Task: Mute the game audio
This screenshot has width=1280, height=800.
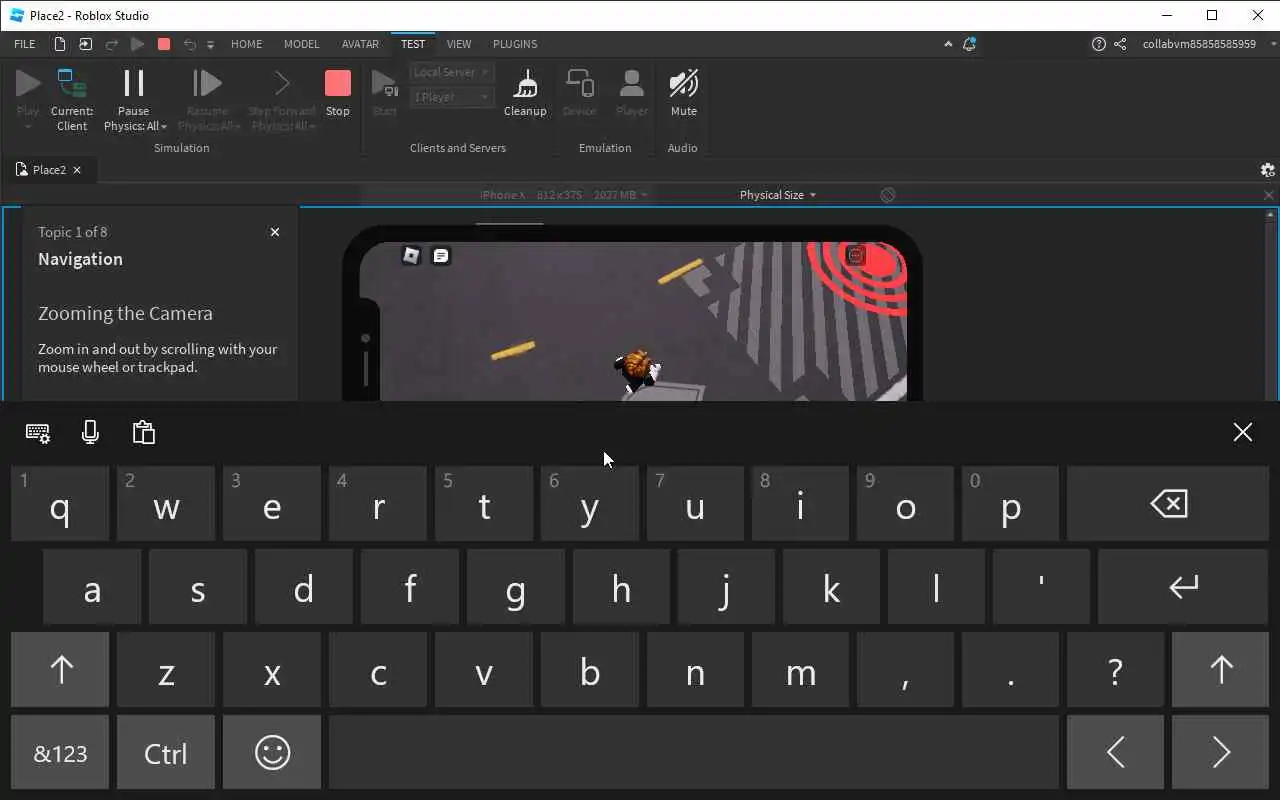Action: 683,94
